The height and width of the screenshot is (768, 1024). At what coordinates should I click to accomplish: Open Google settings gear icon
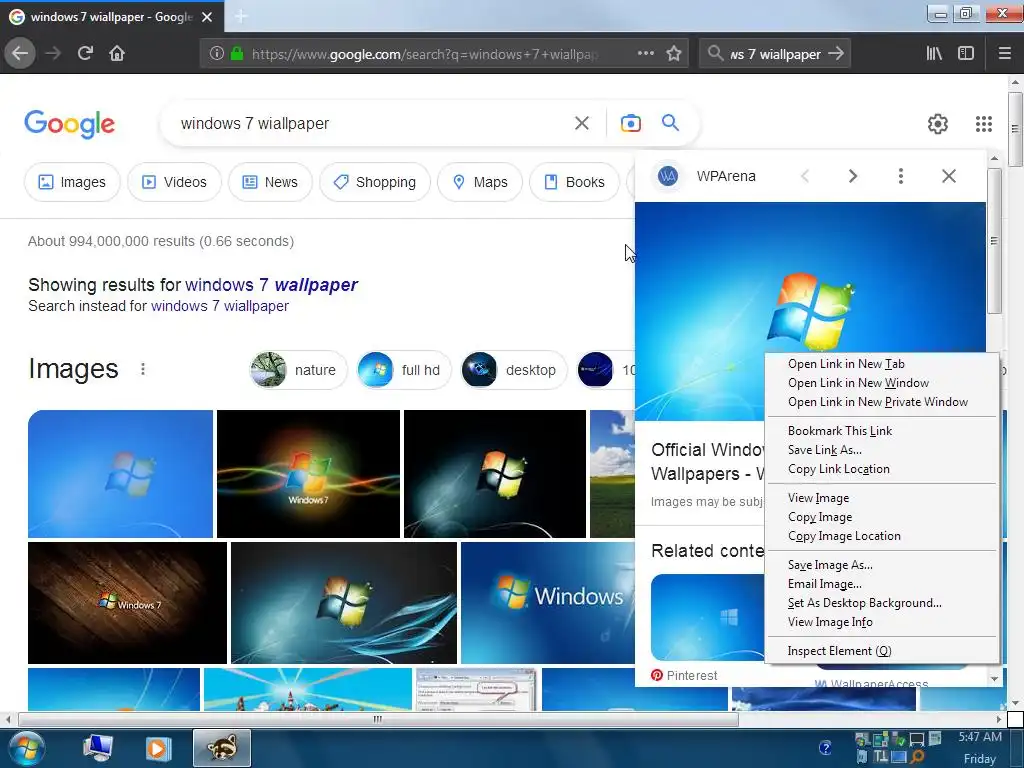pos(938,123)
